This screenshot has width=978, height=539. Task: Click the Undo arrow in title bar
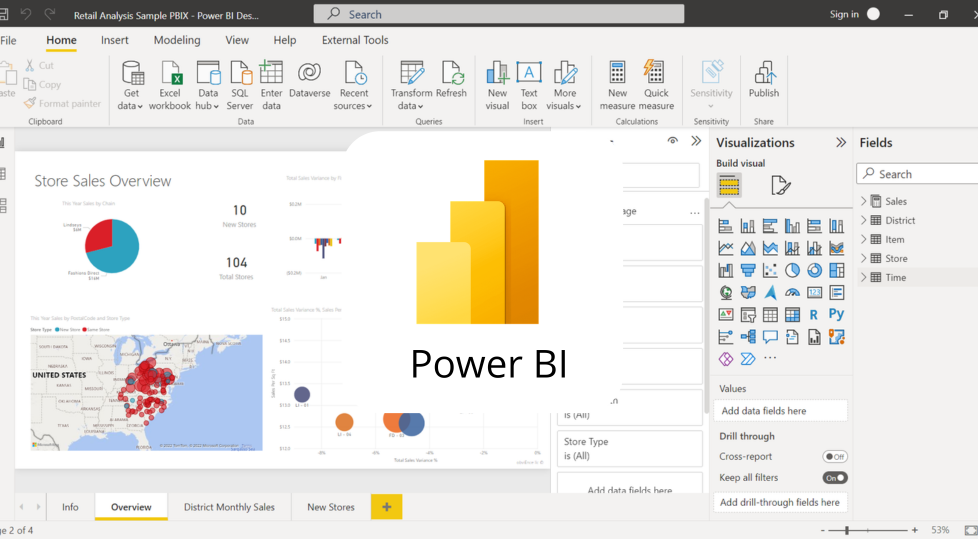pos(26,14)
